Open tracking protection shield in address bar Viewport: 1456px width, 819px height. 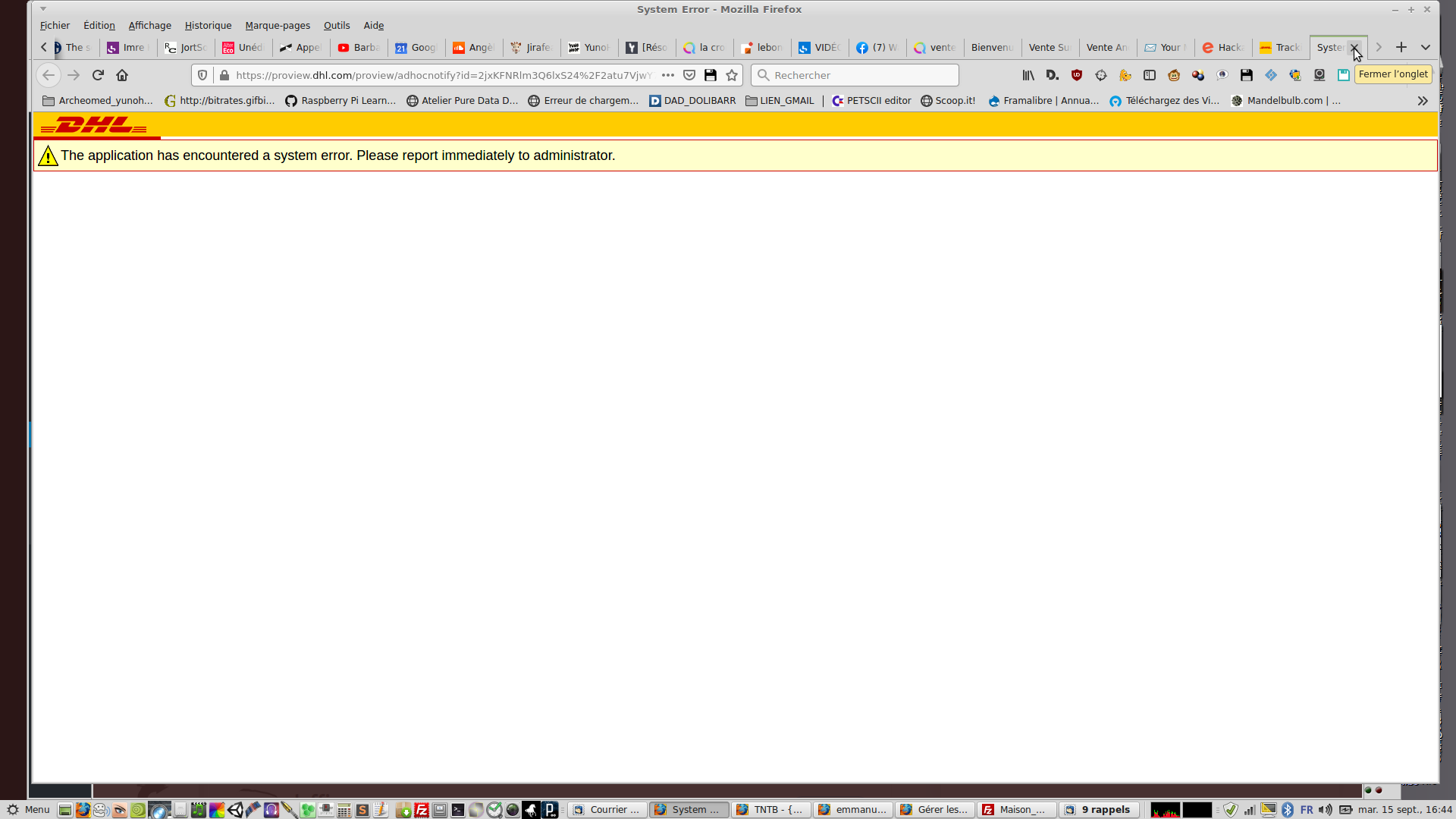(x=202, y=75)
